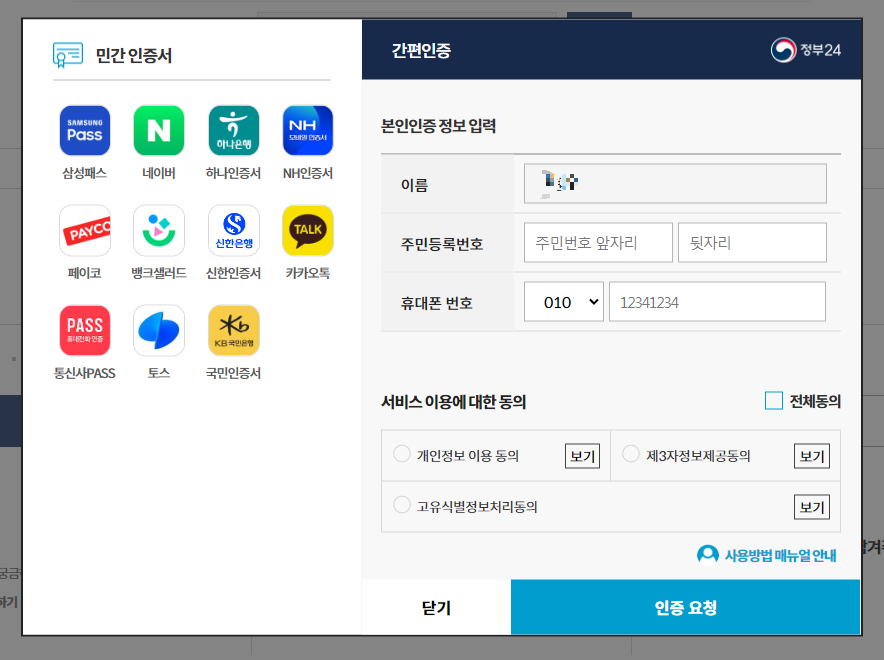Focus the 뒷자리 resident number field
The height and width of the screenshot is (660, 884).
coord(752,242)
